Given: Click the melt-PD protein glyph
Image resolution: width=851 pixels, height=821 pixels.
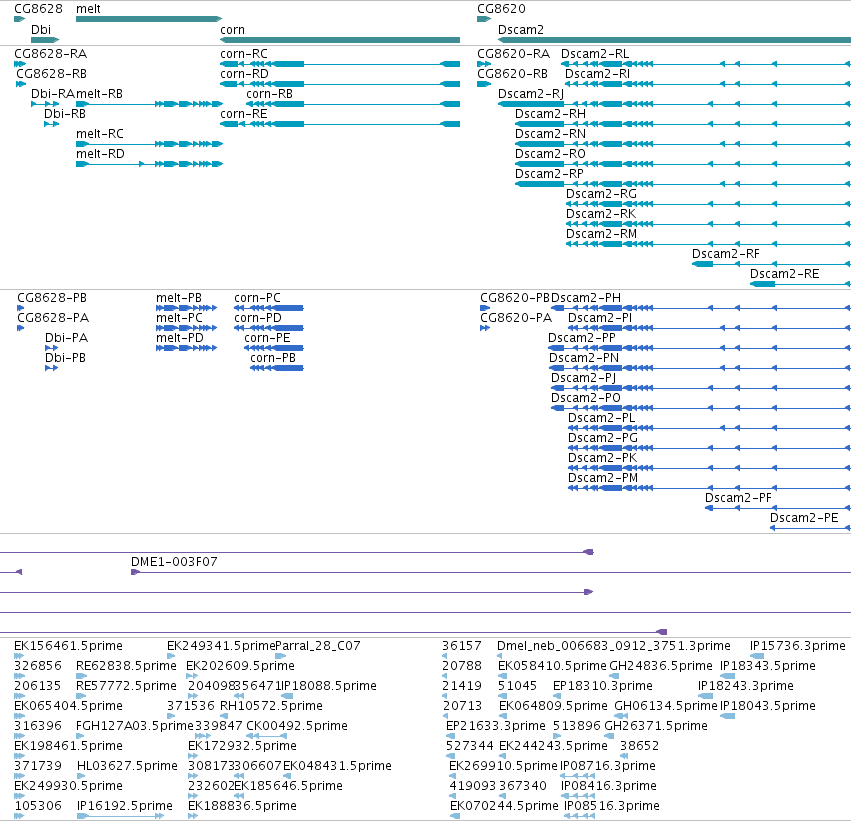Looking at the screenshot, I should [x=186, y=348].
